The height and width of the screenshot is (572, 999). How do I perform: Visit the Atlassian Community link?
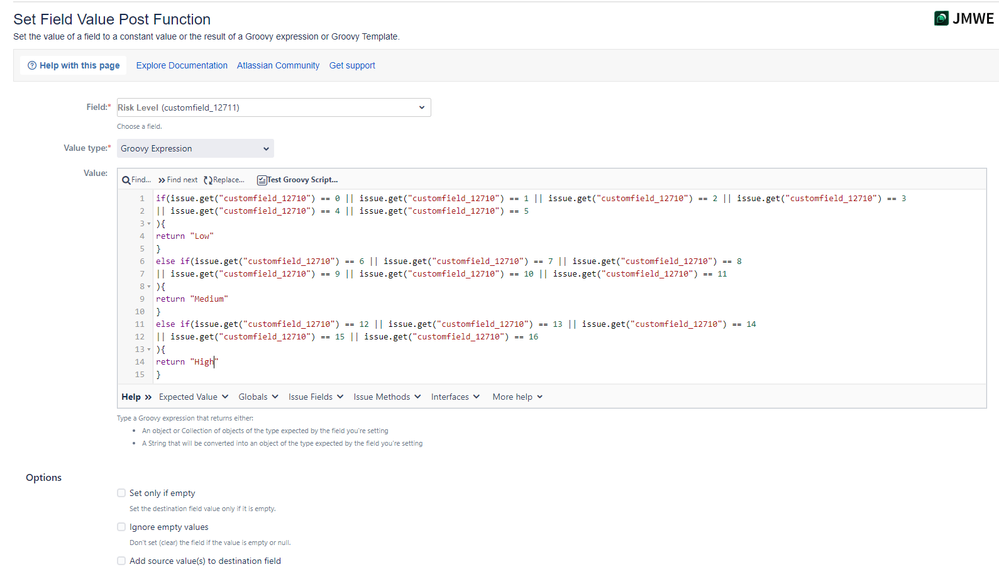coord(278,66)
